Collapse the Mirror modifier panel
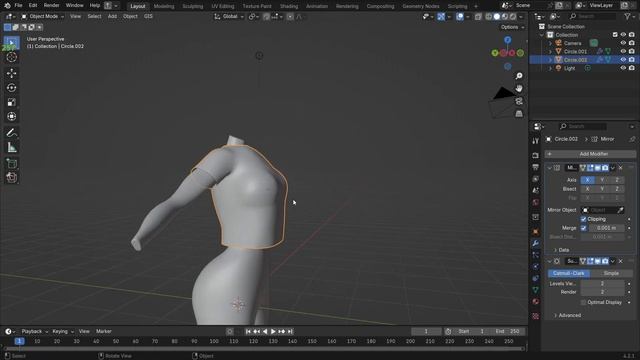 click(x=549, y=168)
